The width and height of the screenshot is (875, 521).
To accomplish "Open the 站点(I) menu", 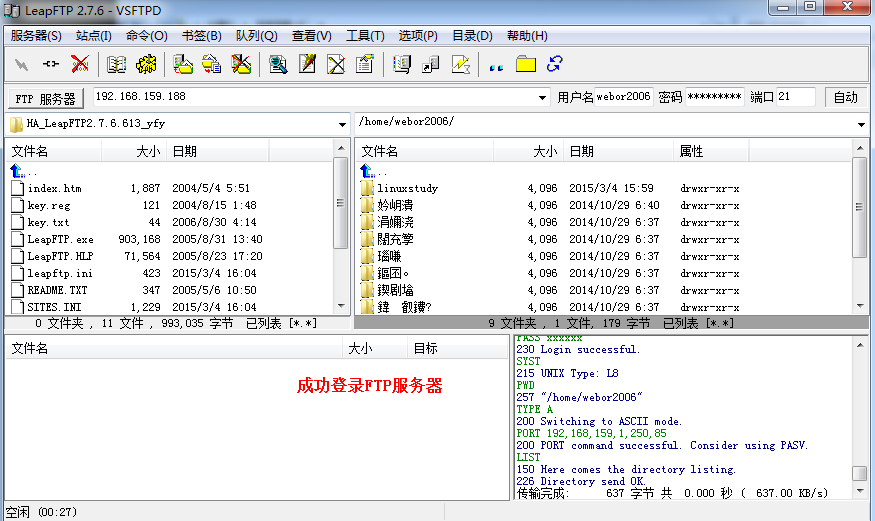I will tap(94, 36).
